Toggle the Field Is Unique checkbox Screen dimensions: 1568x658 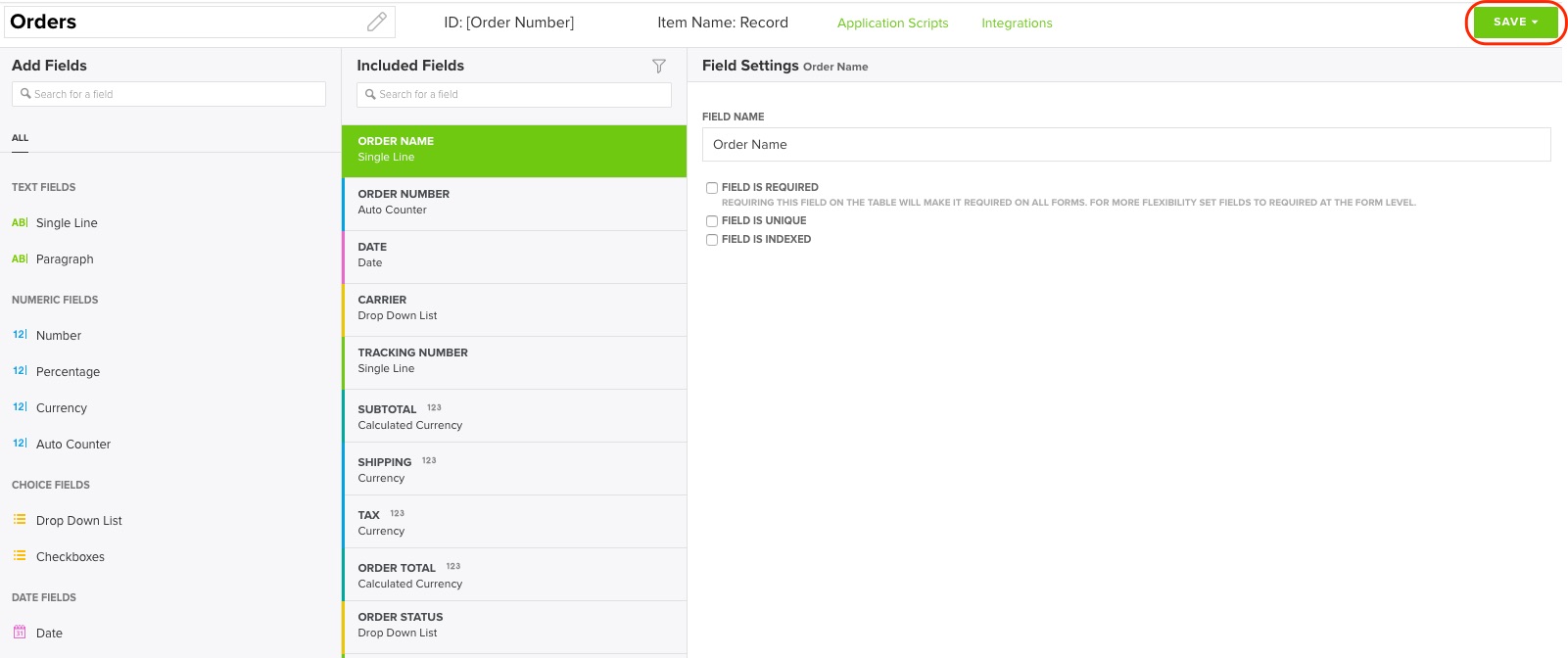712,220
